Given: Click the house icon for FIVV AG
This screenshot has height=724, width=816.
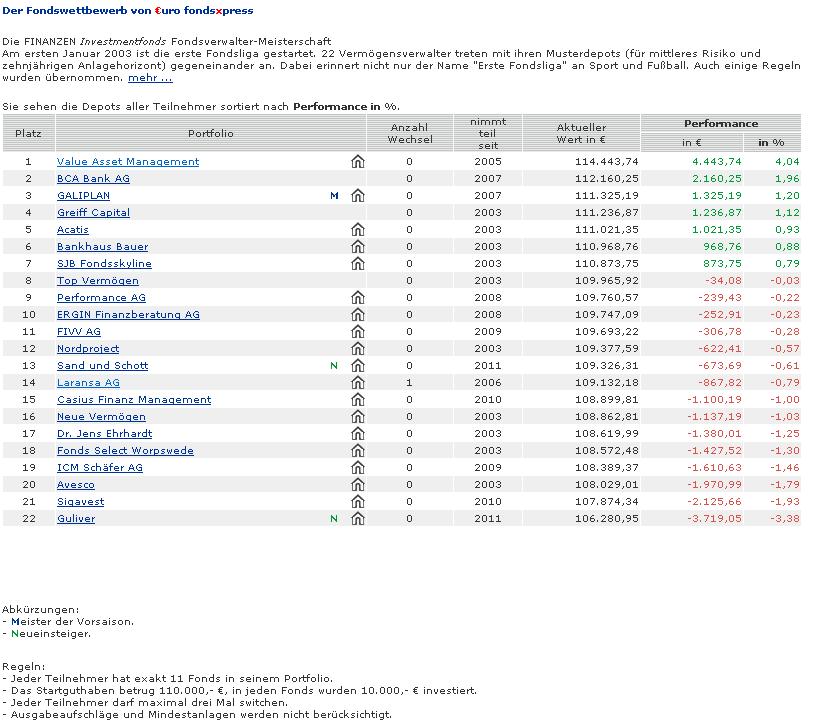Looking at the screenshot, I should coord(358,332).
